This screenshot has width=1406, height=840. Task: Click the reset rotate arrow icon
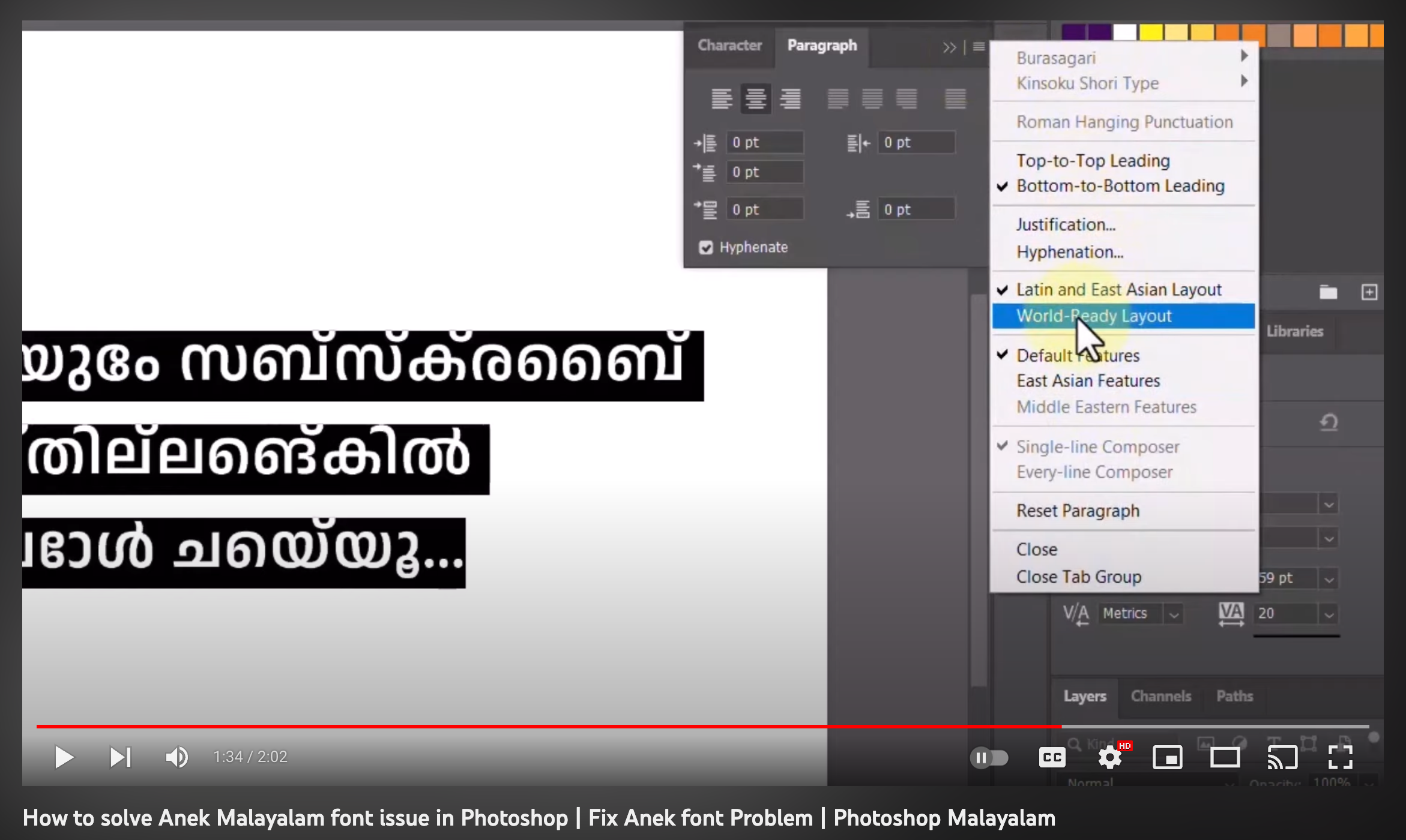(x=1329, y=422)
